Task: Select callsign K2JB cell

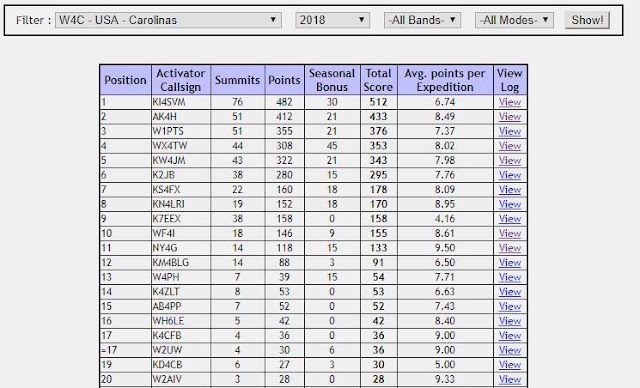Action: click(x=181, y=175)
